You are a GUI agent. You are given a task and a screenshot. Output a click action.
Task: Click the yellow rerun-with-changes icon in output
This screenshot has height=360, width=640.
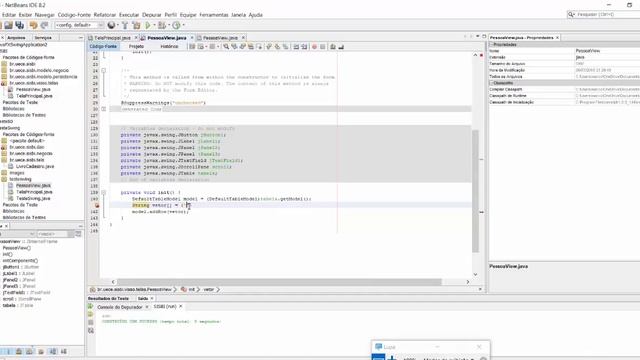pyautogui.click(x=91, y=314)
